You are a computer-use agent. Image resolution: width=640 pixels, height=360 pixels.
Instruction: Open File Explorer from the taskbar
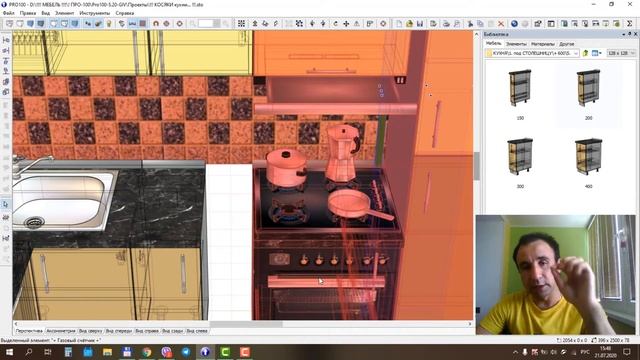click(x=107, y=352)
